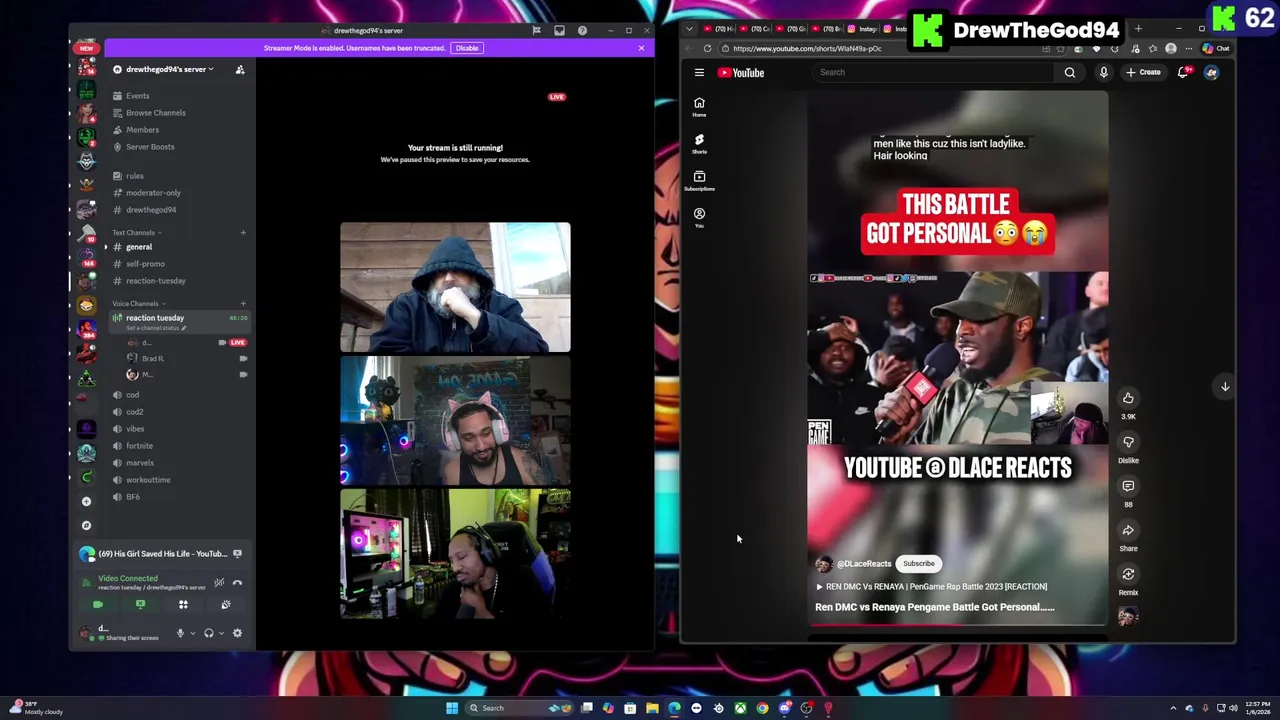The height and width of the screenshot is (720, 1280).
Task: Open Browse Channels in Discord
Action: click(156, 113)
